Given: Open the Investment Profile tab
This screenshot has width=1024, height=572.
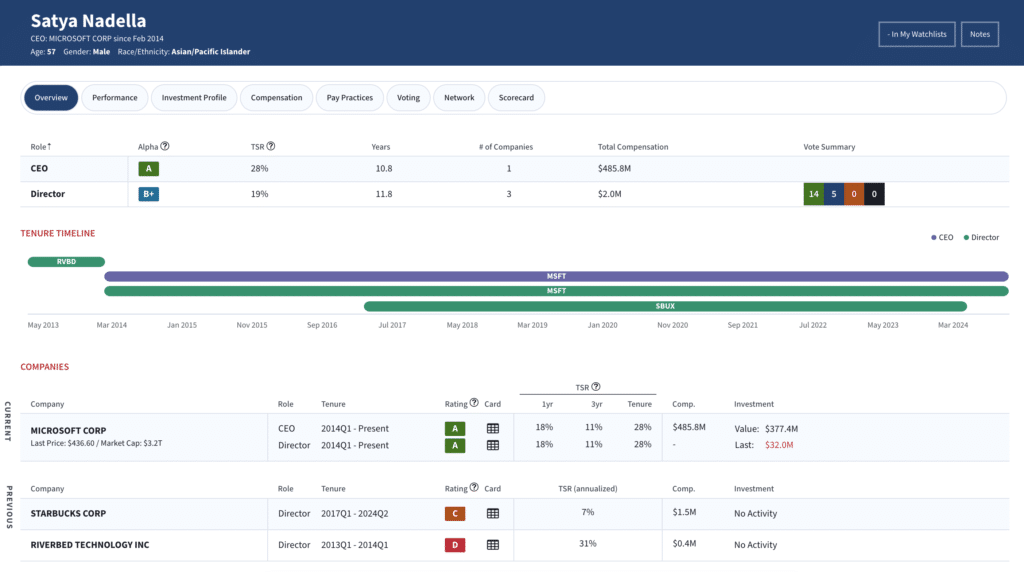Looking at the screenshot, I should 194,98.
